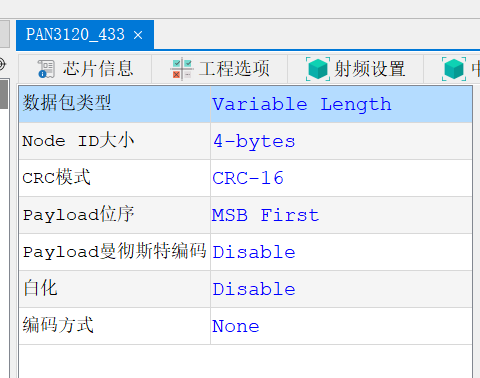Open the CRC-16 mode dropdown

click(x=341, y=178)
